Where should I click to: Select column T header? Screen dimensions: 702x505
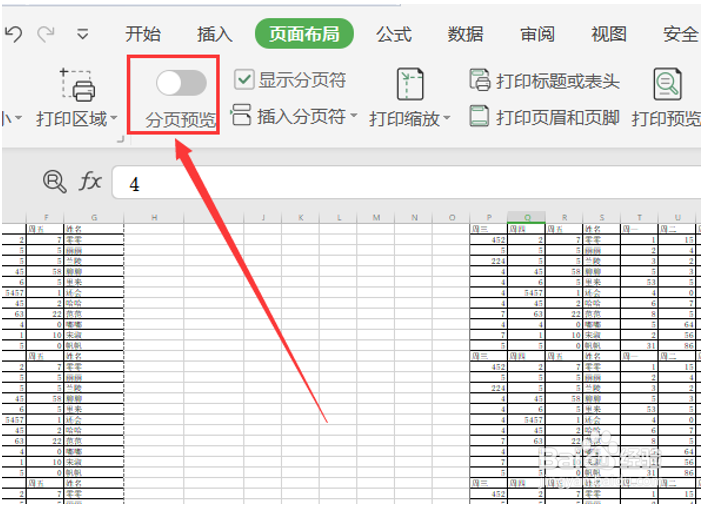point(639,218)
